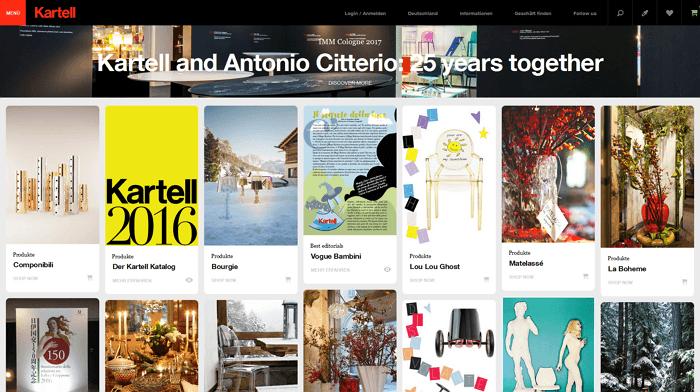
Task: Click eye icon on Der Kartell Katalog card
Action: (189, 280)
